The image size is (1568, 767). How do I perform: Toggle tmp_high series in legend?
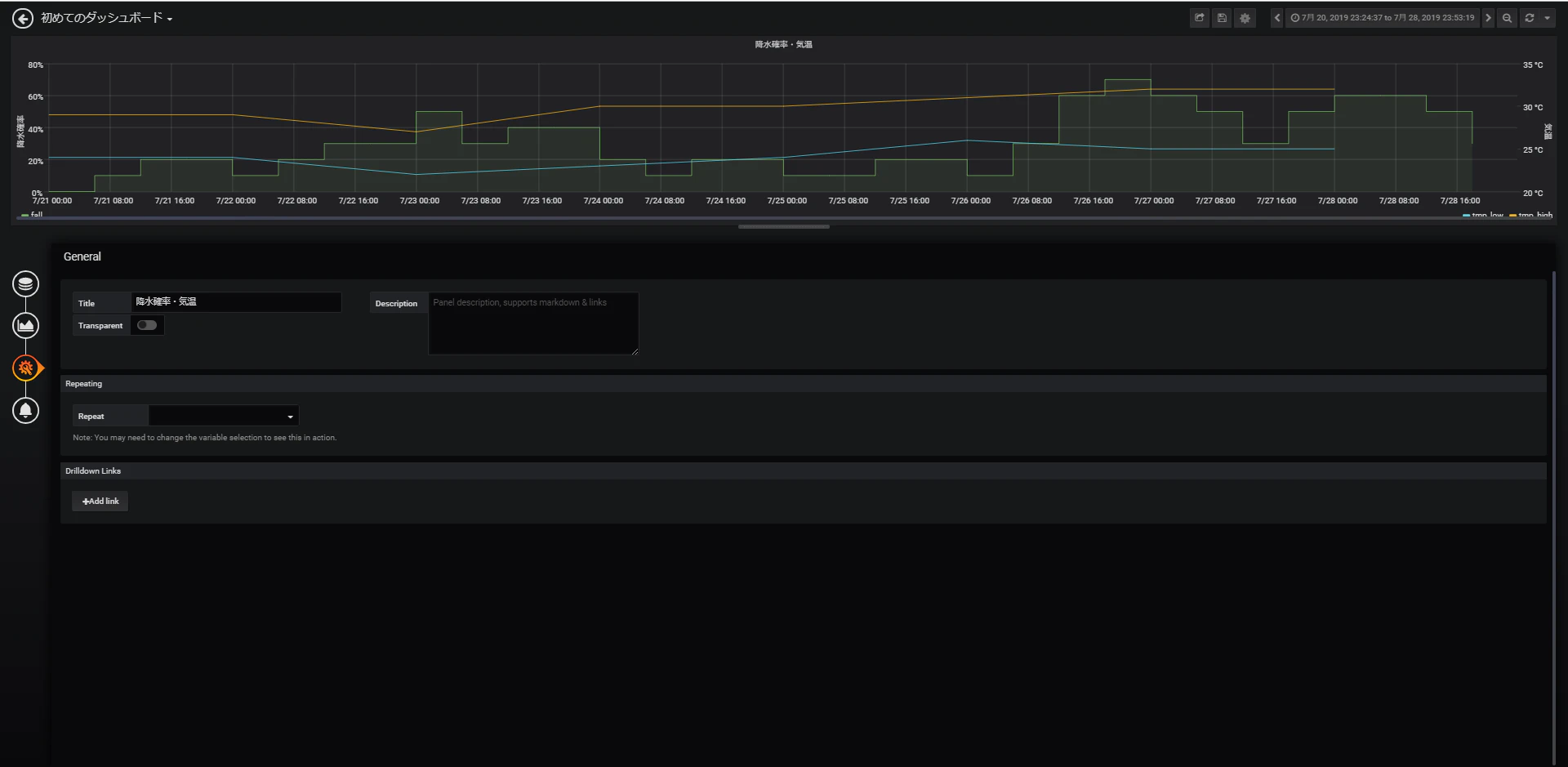(x=1530, y=215)
